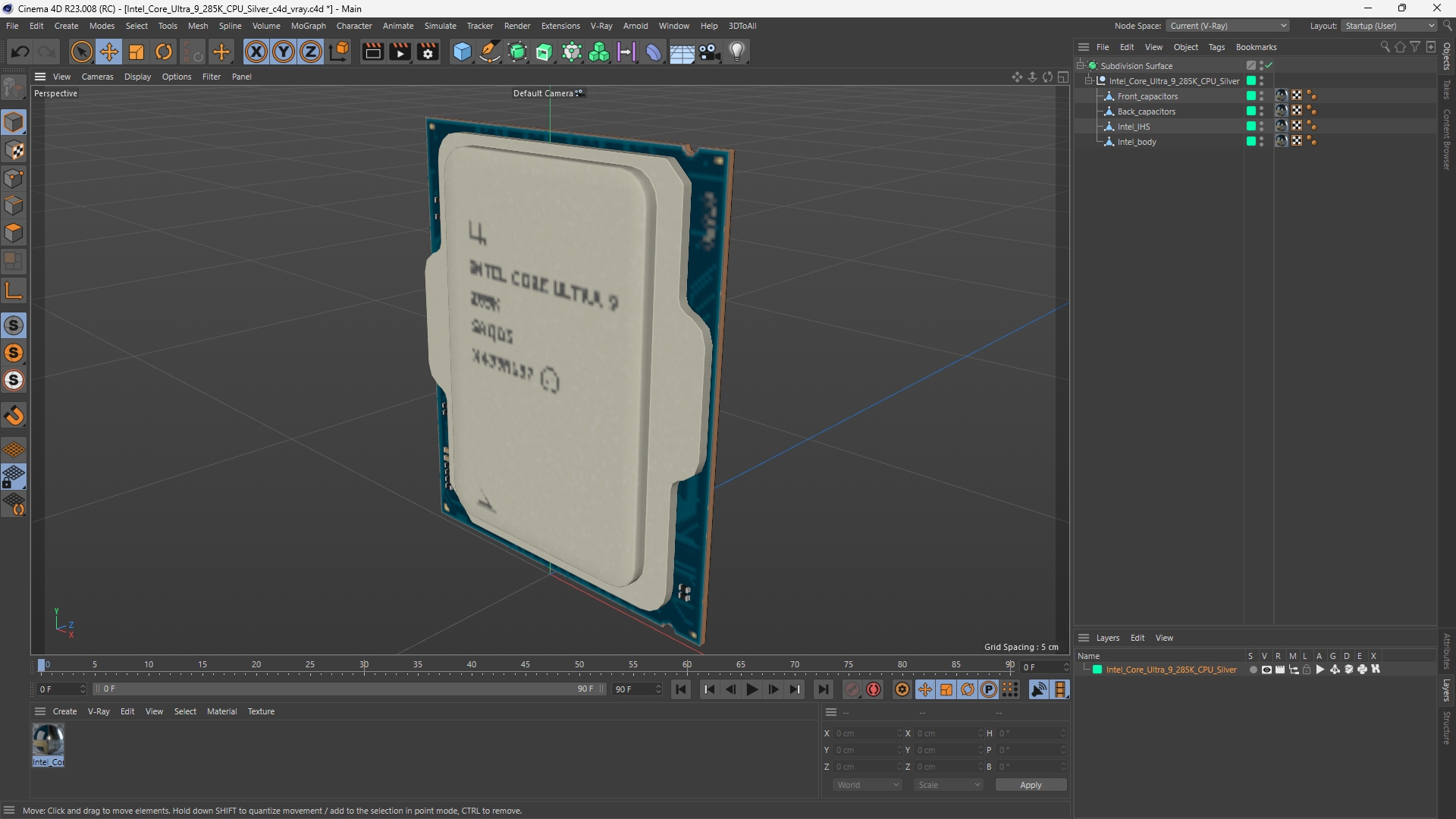
Task: Open Layers panel hamburger menu
Action: tap(1084, 638)
